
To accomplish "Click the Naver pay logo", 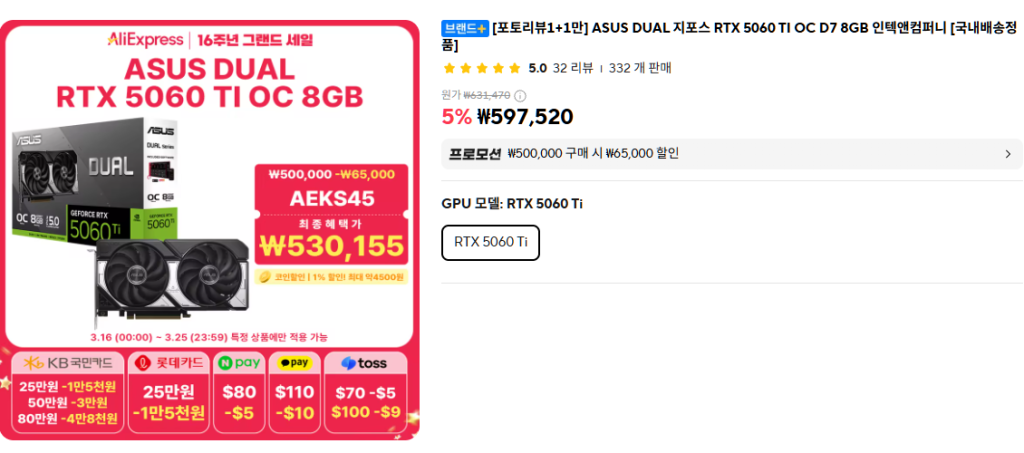I will [239, 362].
